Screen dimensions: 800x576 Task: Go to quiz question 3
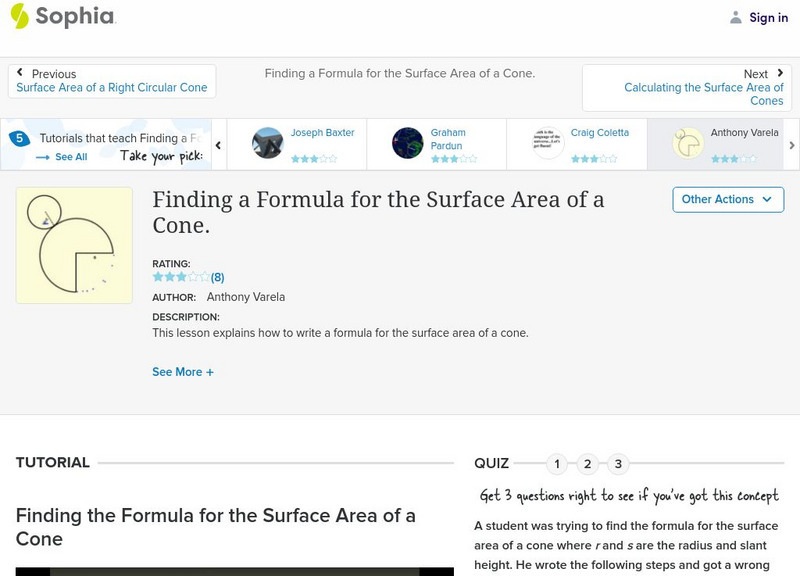point(619,464)
